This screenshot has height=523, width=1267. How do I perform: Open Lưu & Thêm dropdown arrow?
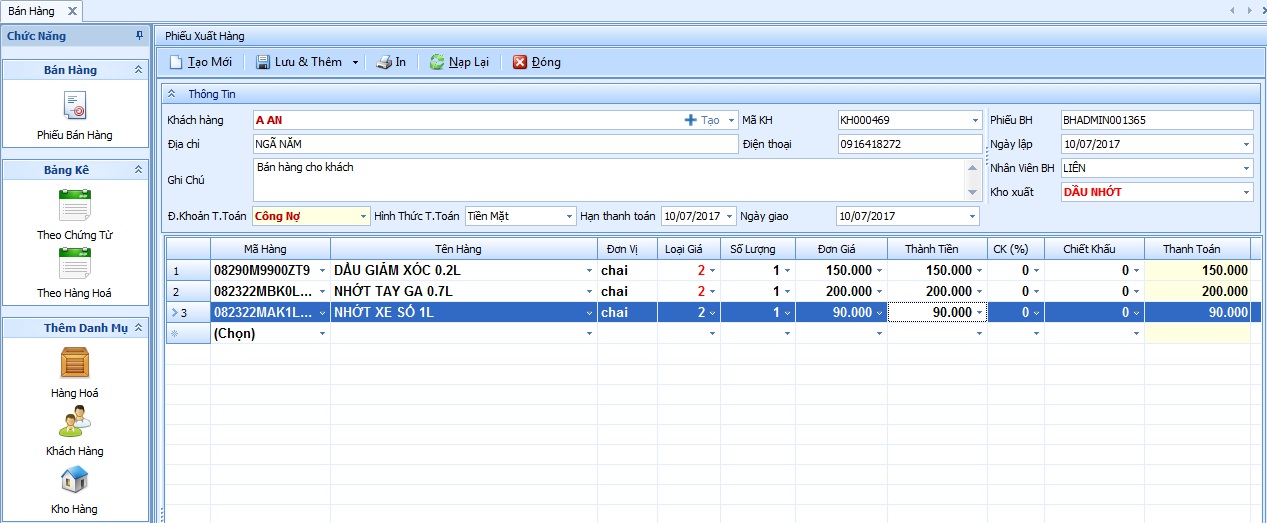355,62
